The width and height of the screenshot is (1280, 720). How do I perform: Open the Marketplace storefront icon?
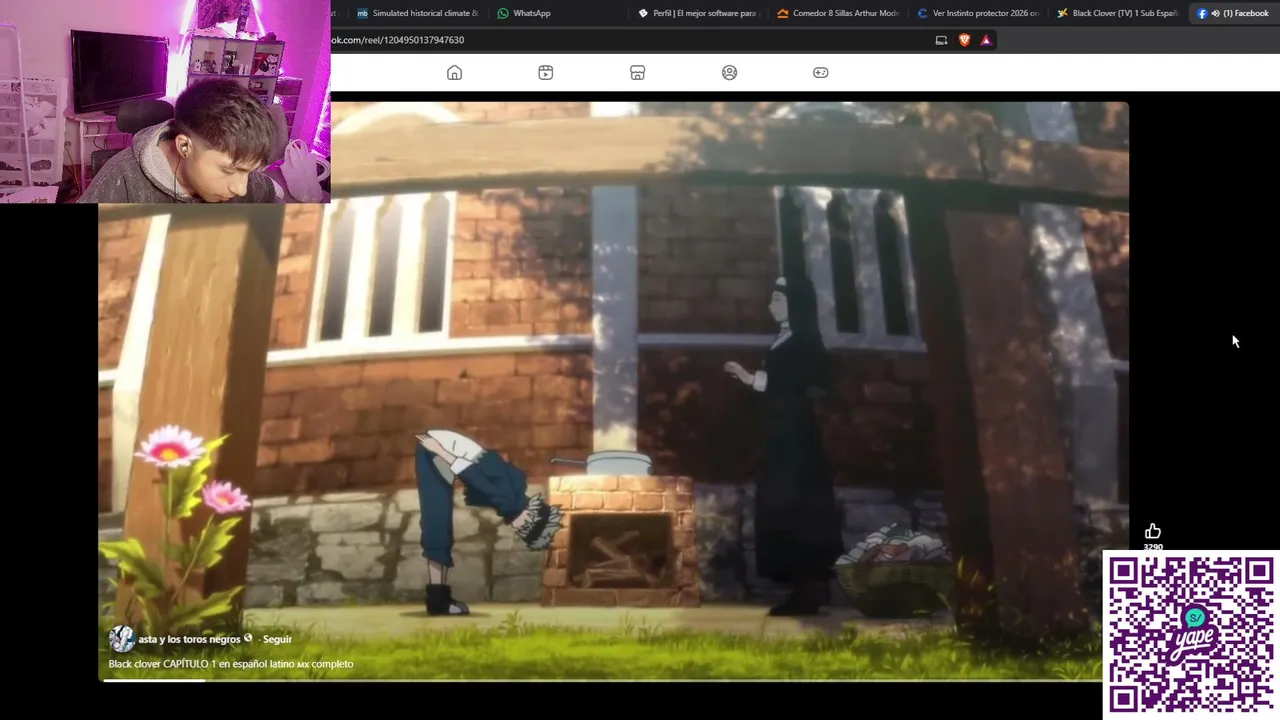[637, 73]
